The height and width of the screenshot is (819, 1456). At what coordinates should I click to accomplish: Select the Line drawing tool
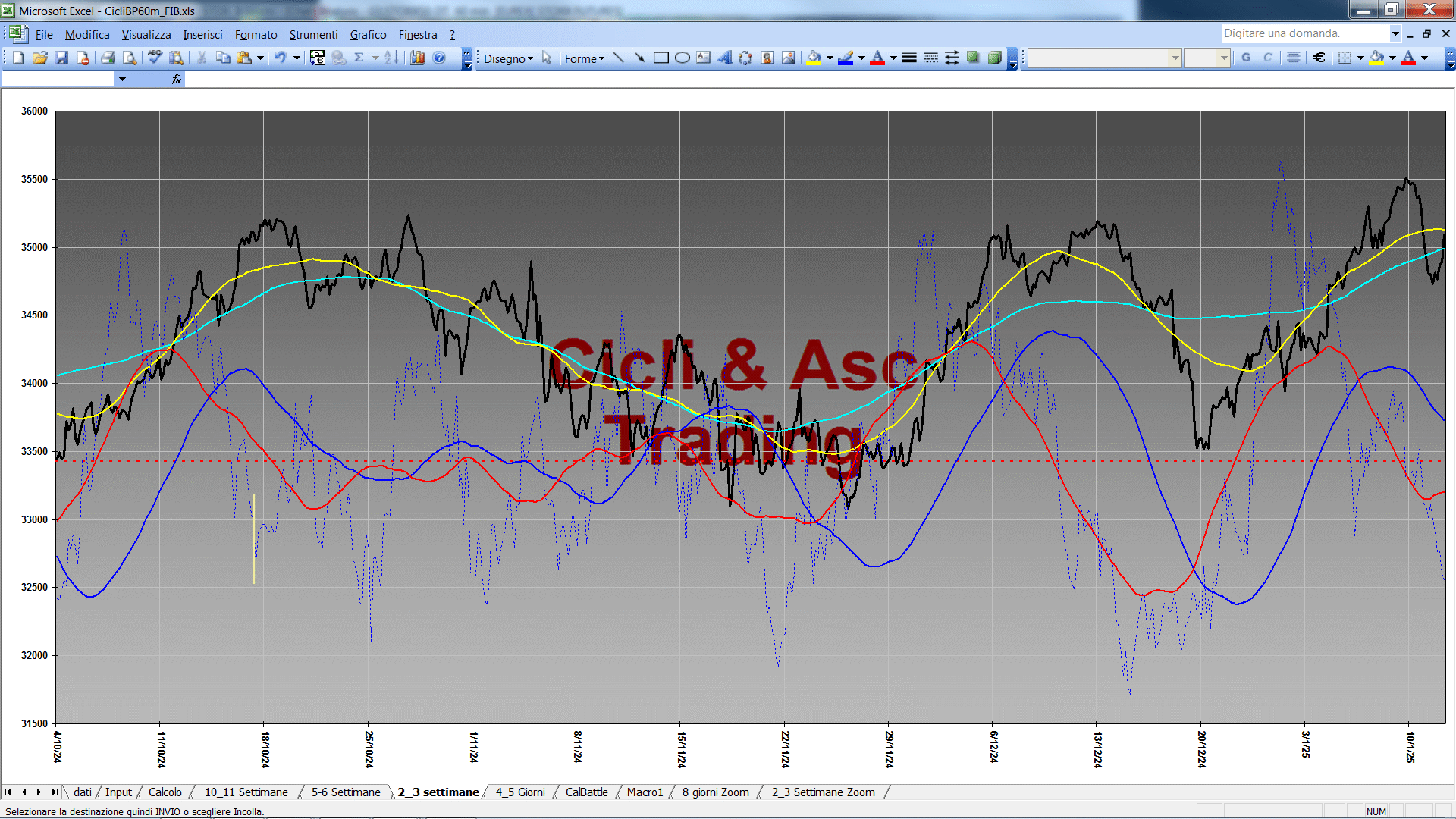(x=618, y=58)
